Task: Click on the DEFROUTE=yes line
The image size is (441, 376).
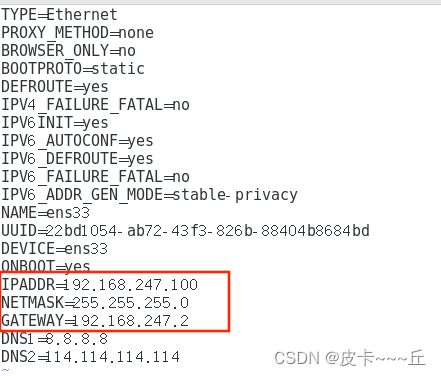Action: [55, 87]
